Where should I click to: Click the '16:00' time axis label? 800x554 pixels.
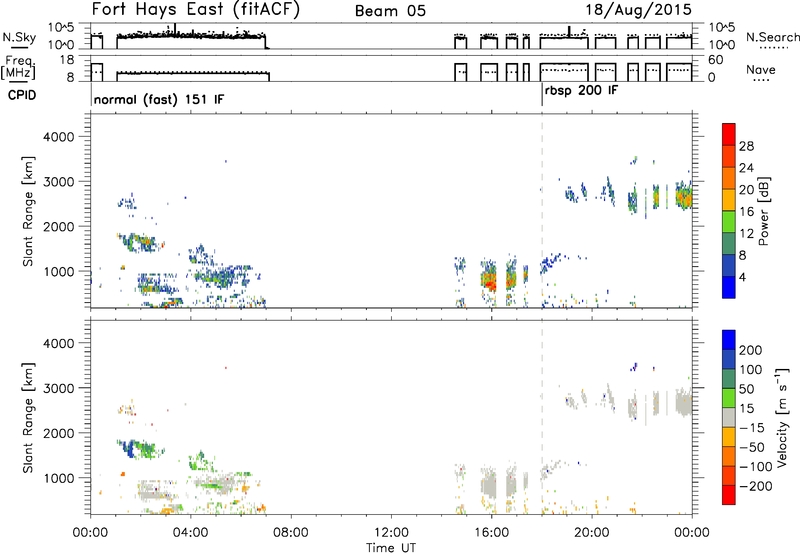(491, 533)
